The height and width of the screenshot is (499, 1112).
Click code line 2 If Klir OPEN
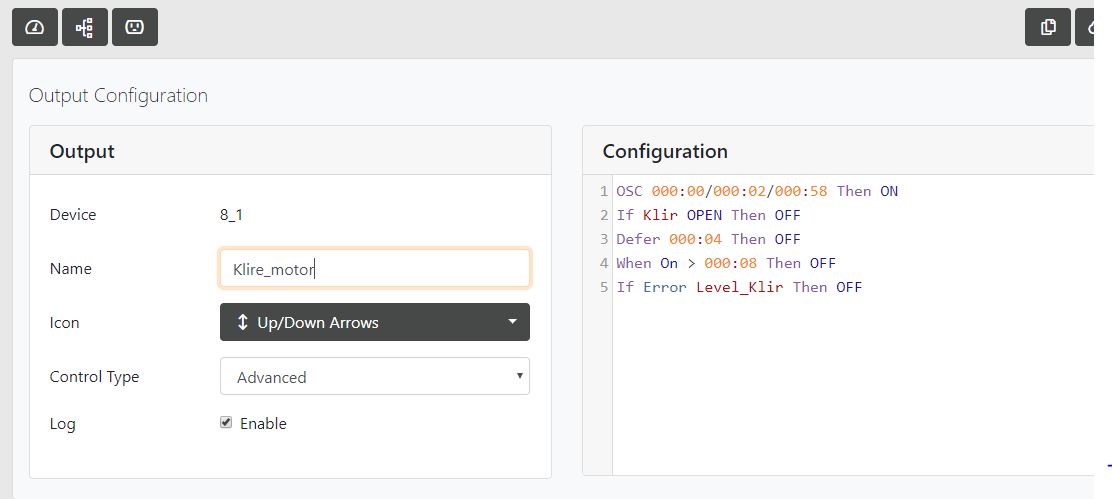tap(708, 215)
